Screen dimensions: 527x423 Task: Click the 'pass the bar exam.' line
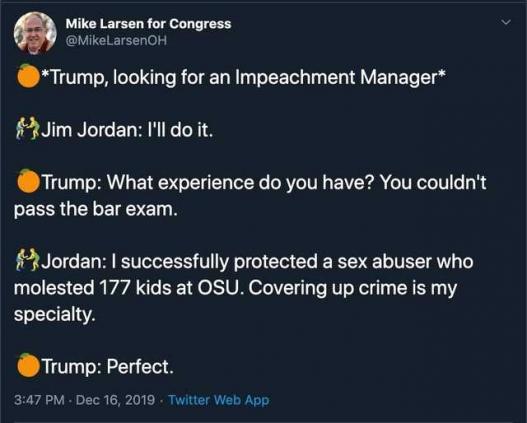(95, 209)
